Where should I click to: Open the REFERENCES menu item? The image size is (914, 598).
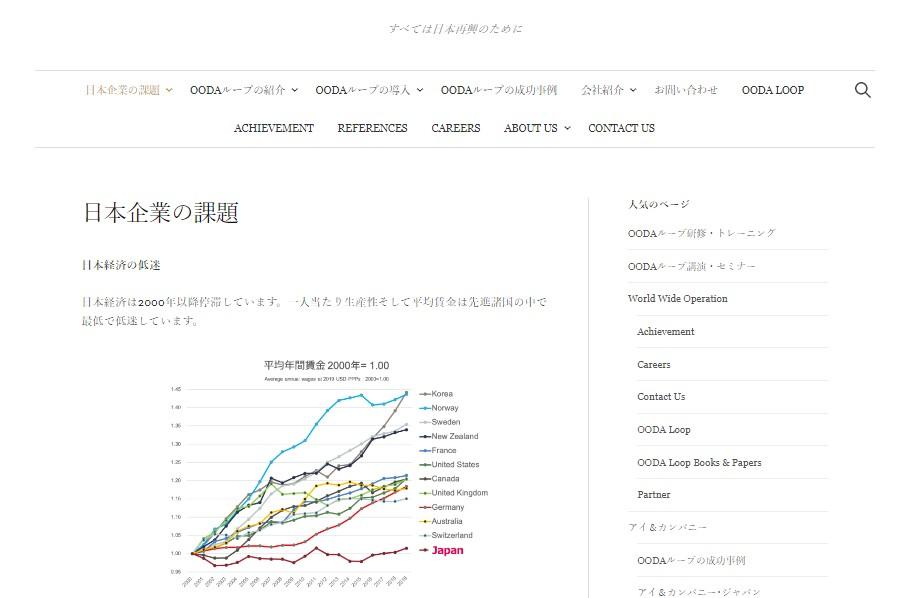(x=372, y=128)
